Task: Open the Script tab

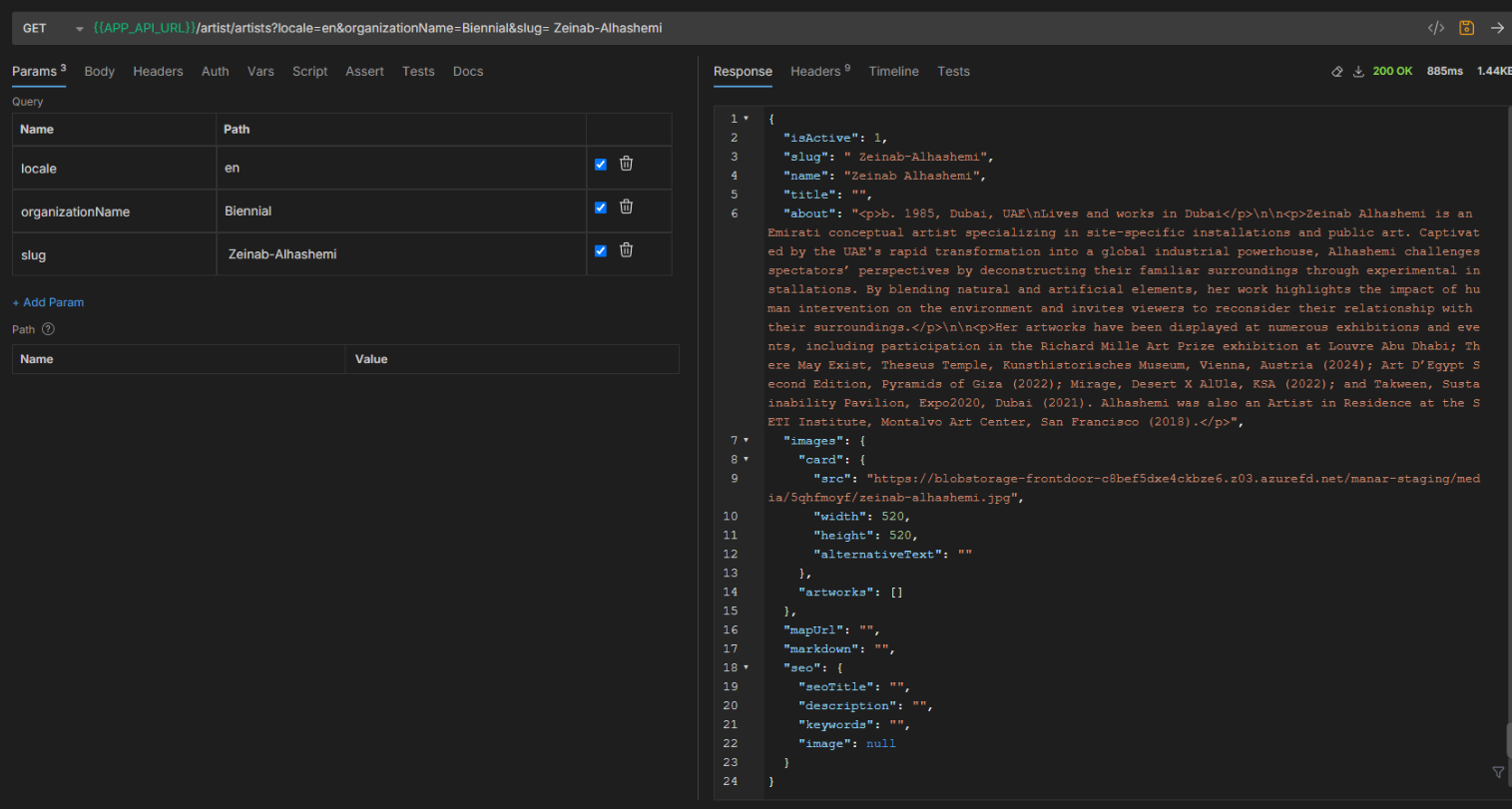Action: tap(309, 72)
